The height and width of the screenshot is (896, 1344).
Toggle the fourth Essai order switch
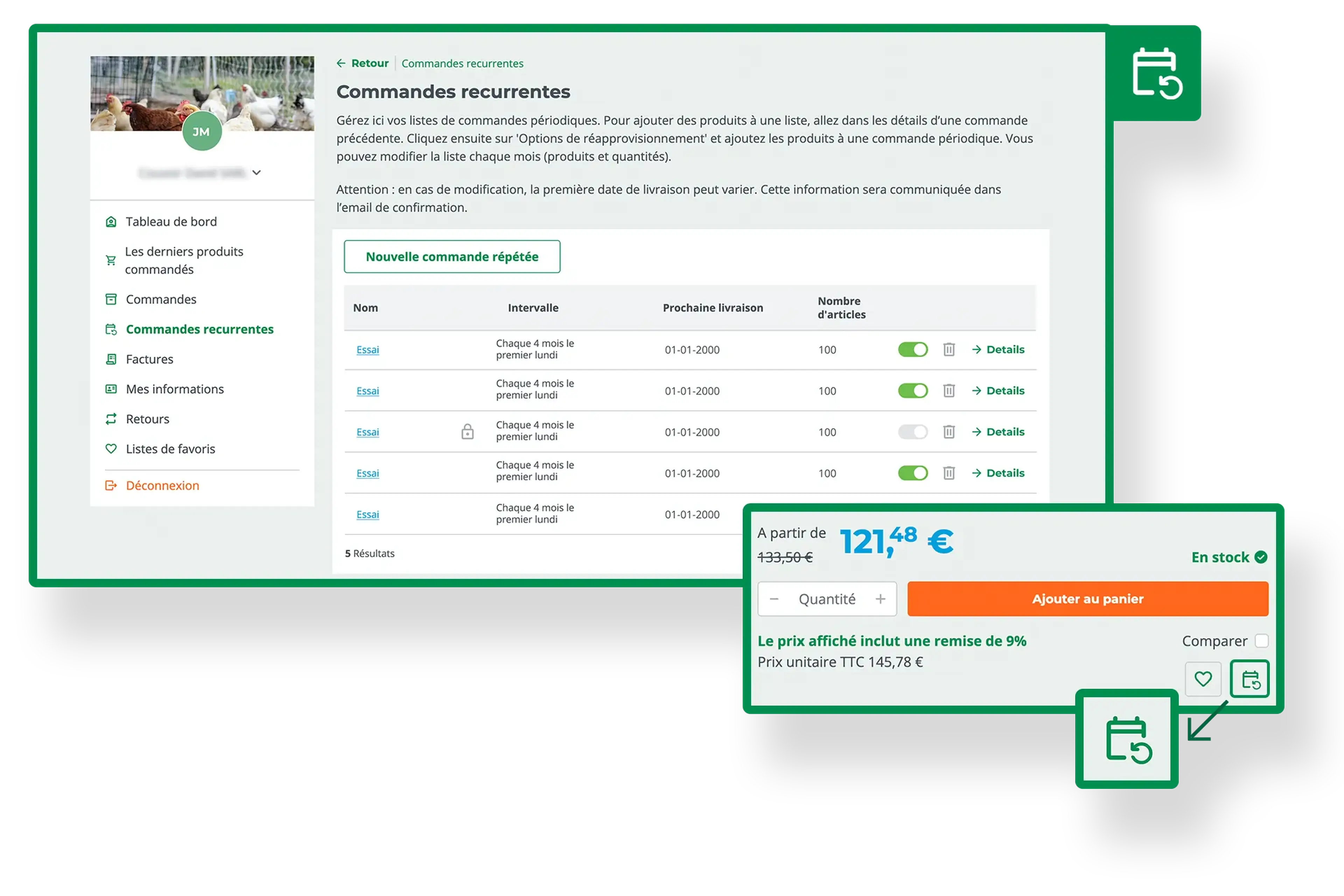(912, 472)
